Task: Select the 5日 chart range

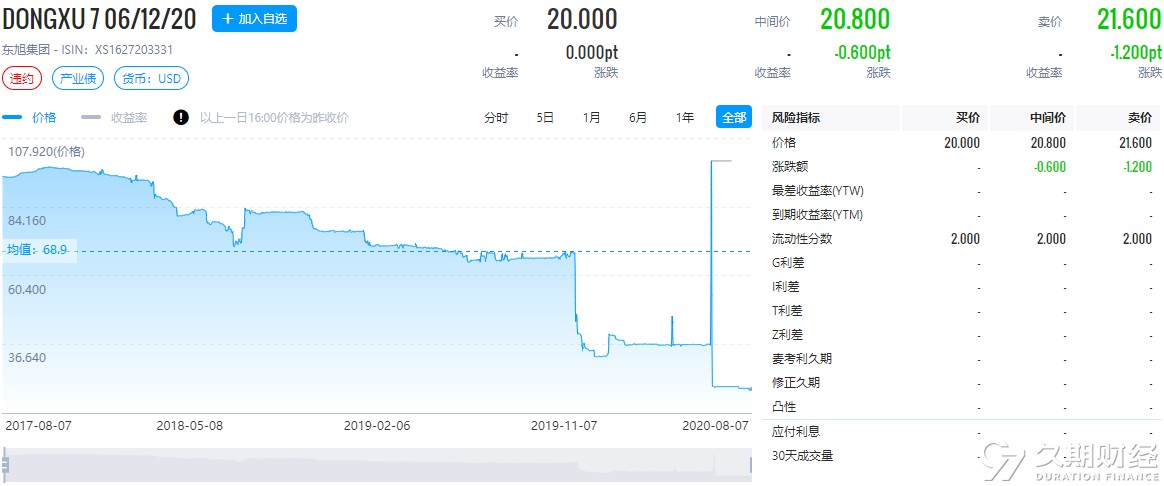Action: (546, 117)
